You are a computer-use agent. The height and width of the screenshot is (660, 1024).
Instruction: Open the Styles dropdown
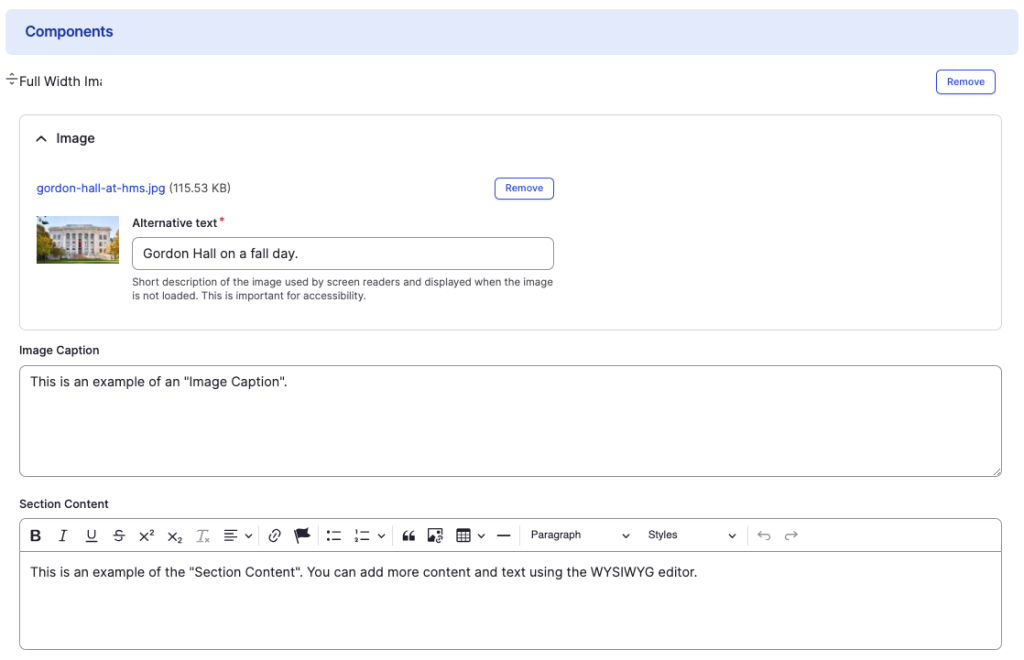pos(692,536)
